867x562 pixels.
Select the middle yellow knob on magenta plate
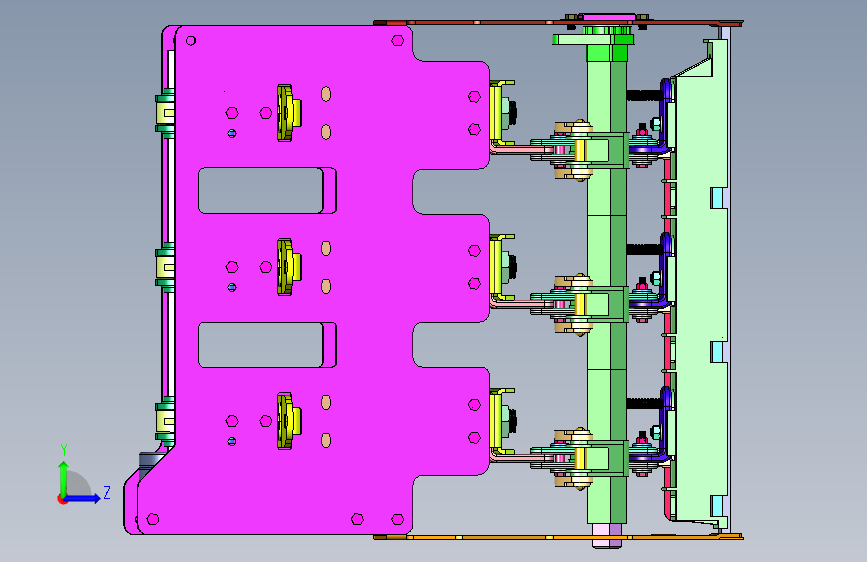[289, 267]
